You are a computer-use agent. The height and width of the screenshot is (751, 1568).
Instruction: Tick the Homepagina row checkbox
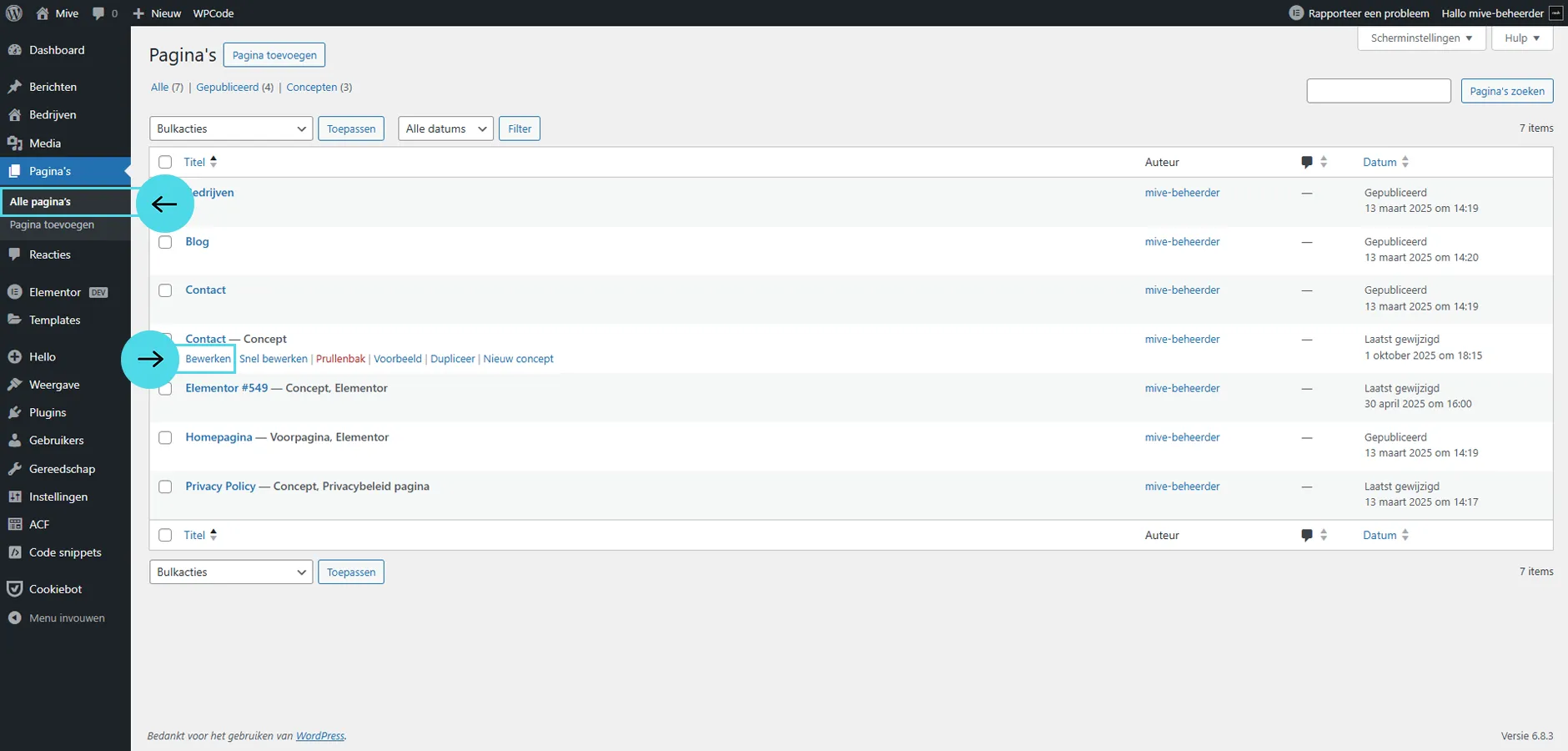[x=165, y=437]
